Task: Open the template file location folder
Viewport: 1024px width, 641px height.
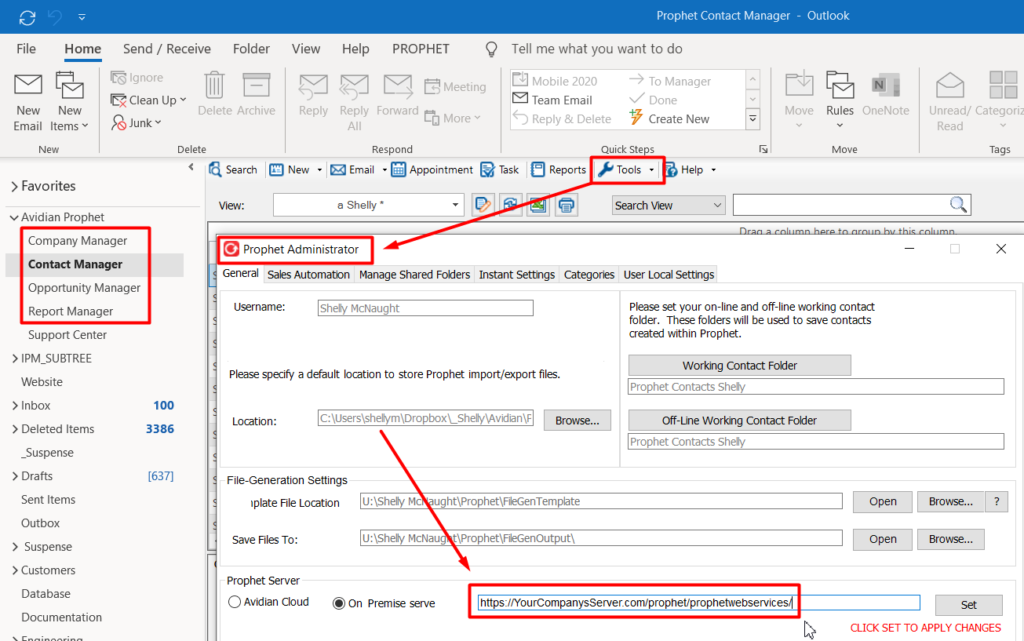Action: (882, 501)
